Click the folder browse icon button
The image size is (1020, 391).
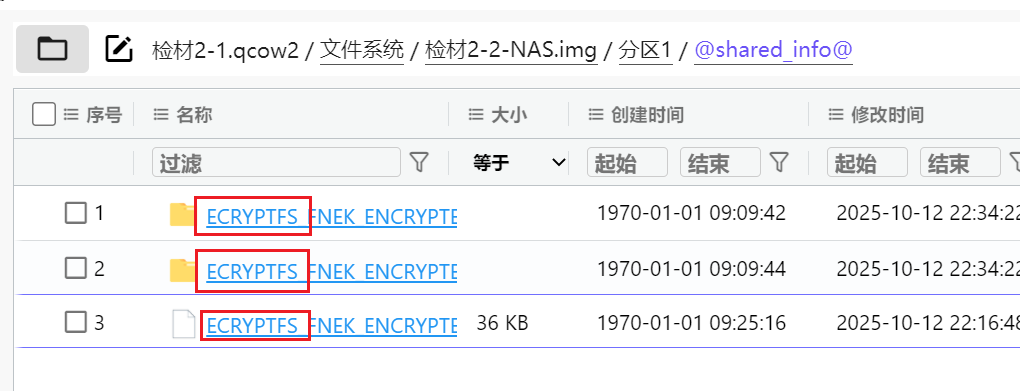click(52, 49)
